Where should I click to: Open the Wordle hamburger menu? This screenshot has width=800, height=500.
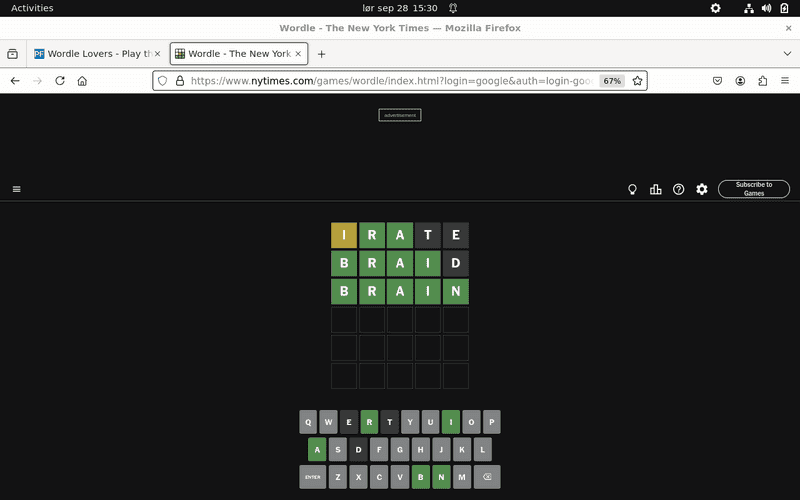click(x=16, y=189)
